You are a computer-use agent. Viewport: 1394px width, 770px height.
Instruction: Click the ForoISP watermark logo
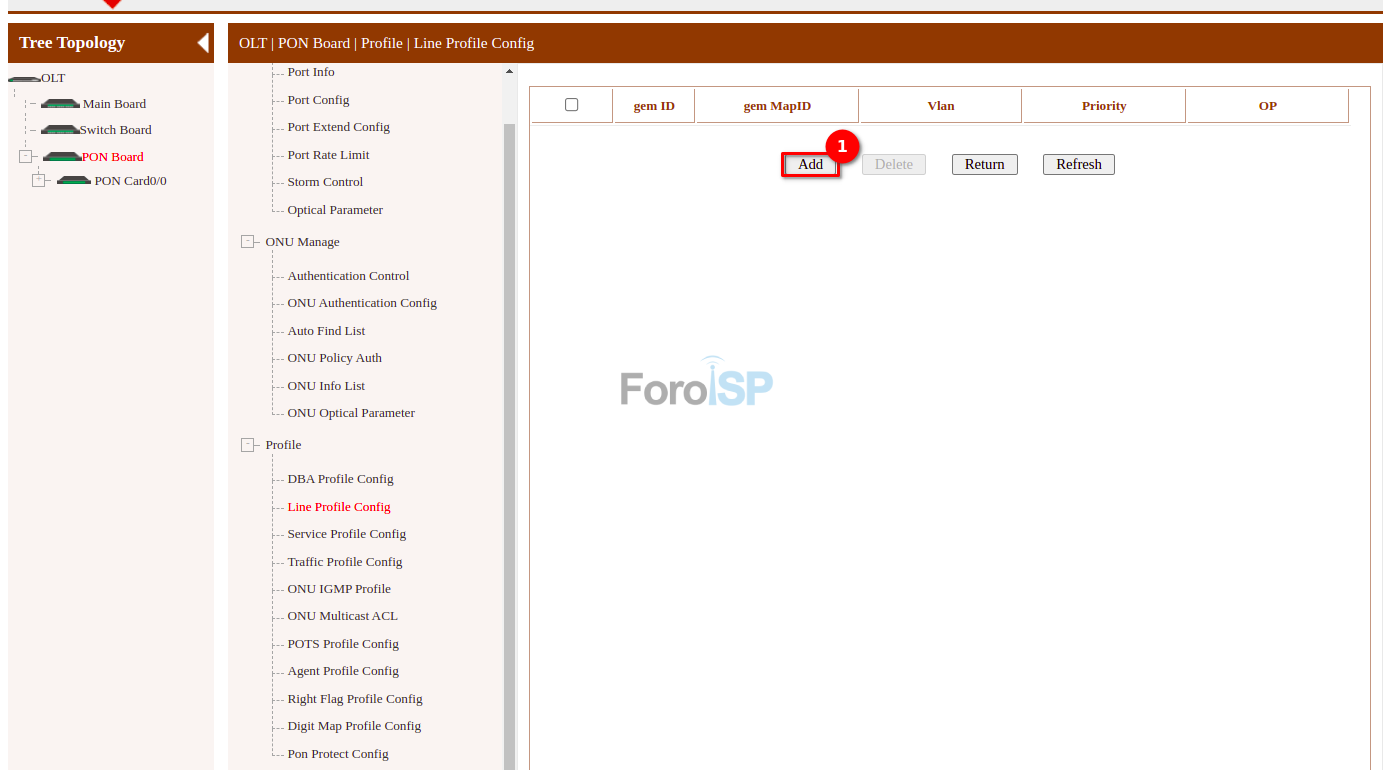696,384
